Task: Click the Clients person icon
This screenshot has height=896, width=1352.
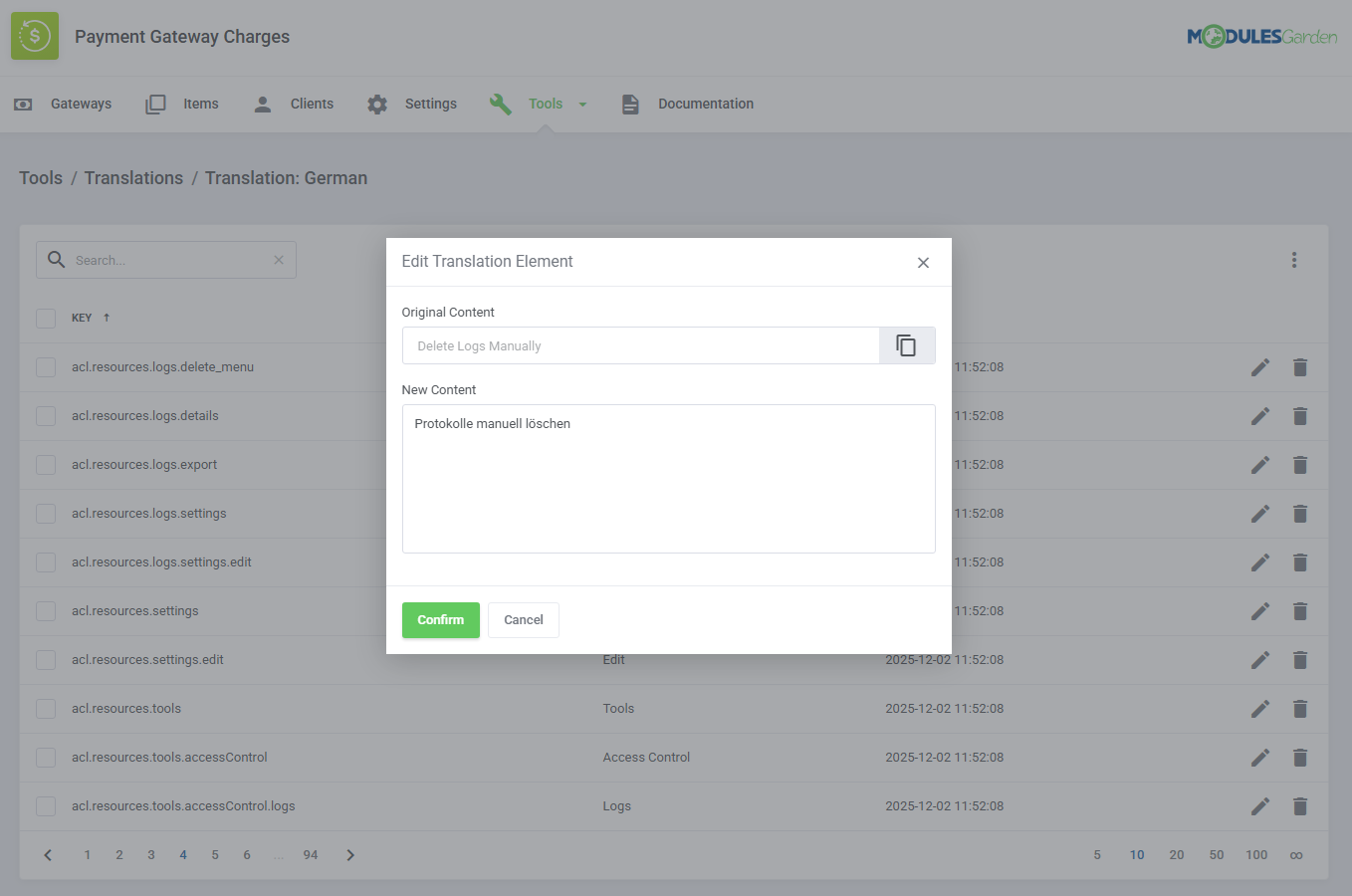Action: (x=262, y=104)
